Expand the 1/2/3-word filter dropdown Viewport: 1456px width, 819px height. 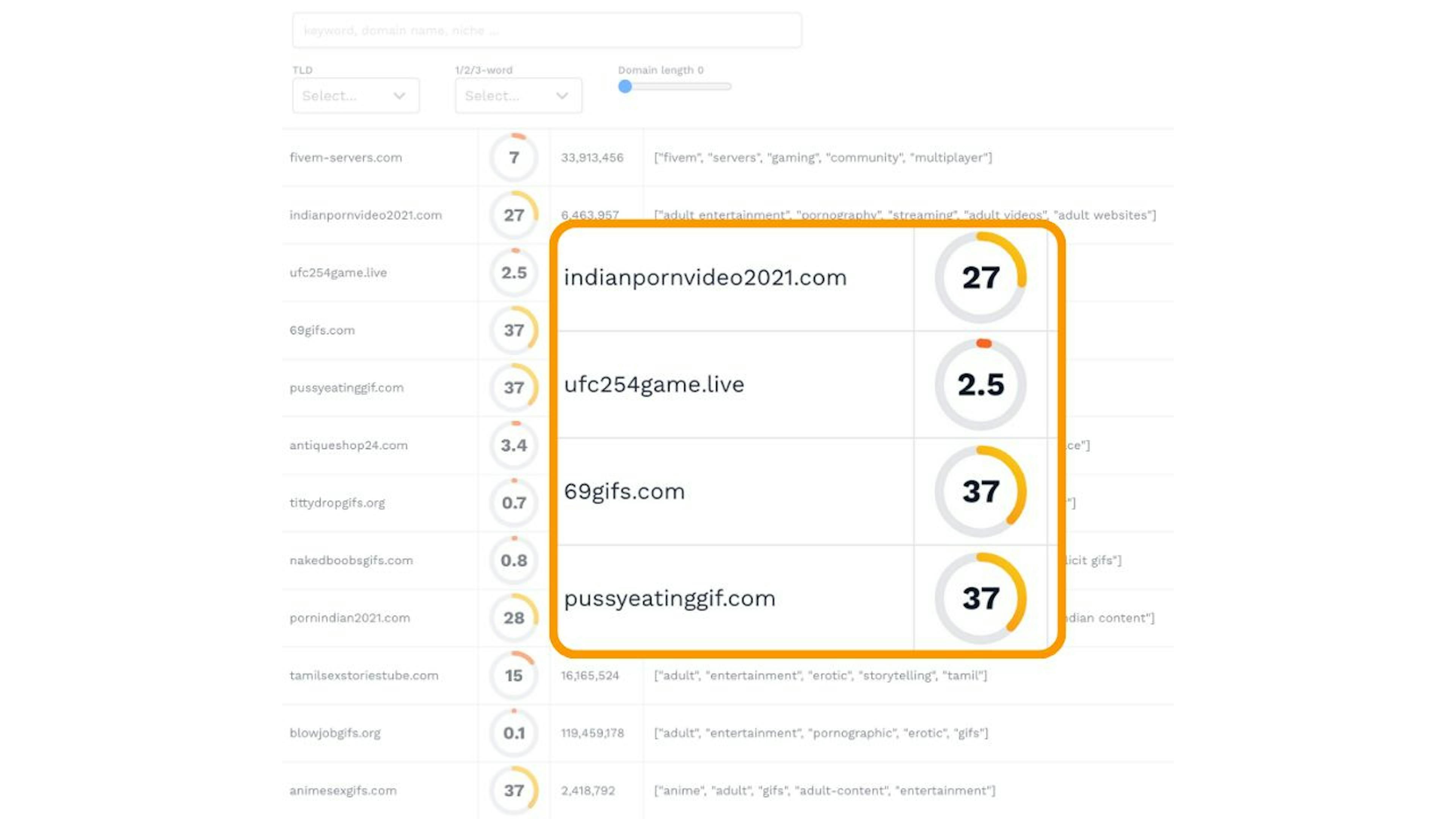516,95
